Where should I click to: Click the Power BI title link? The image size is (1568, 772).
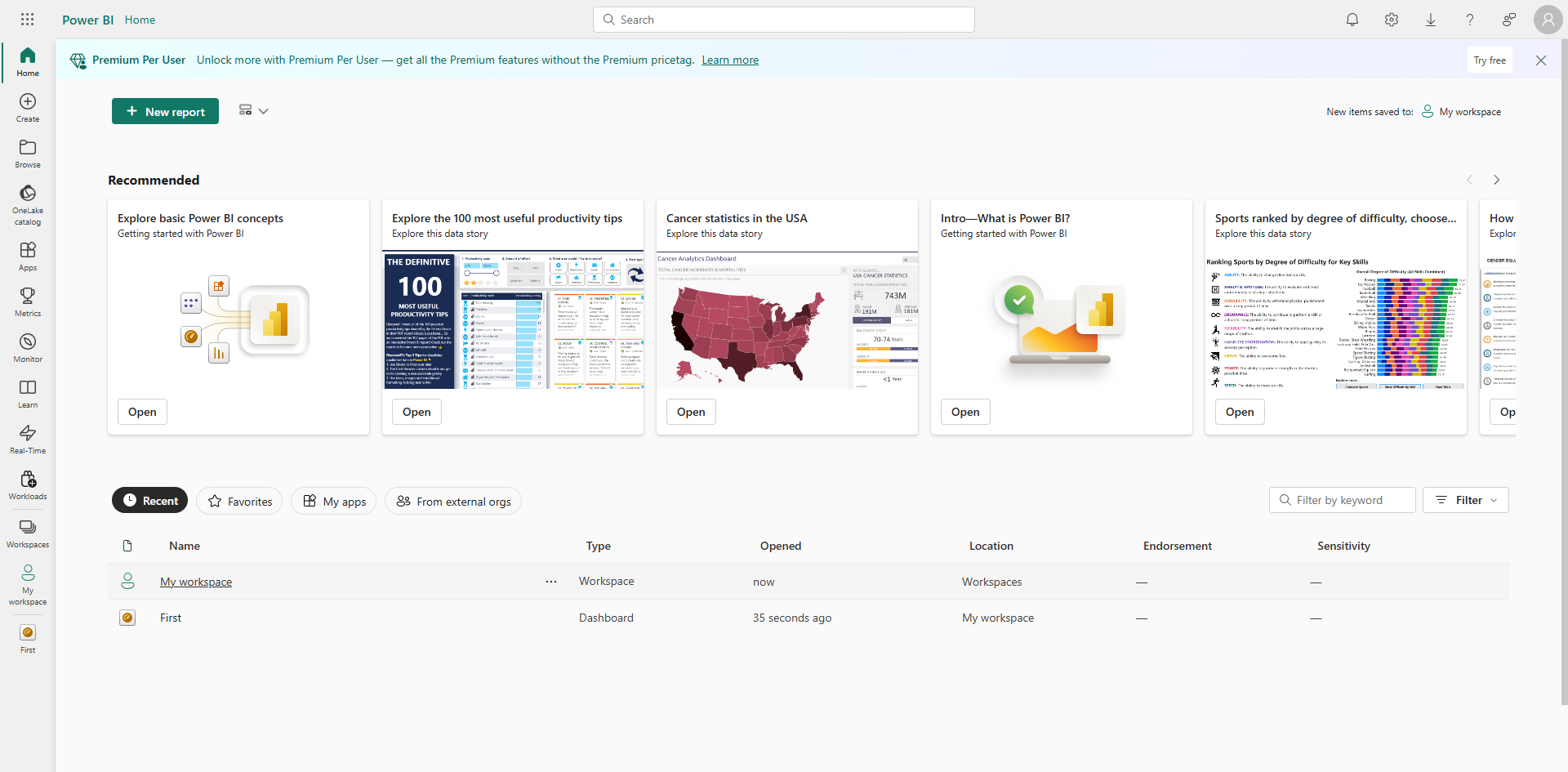88,20
